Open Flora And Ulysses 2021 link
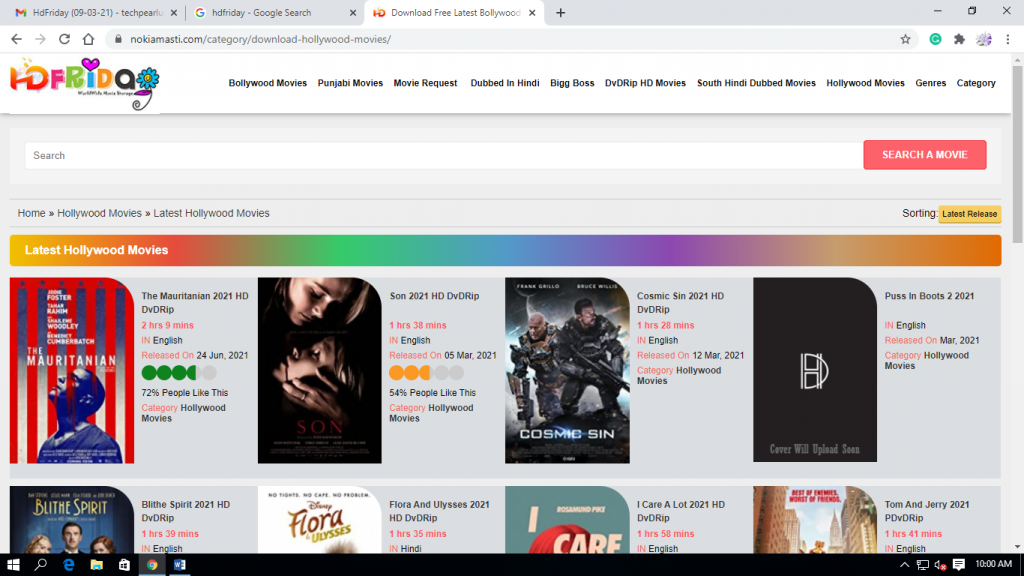Screen dimensions: 1024x576 [x=440, y=511]
